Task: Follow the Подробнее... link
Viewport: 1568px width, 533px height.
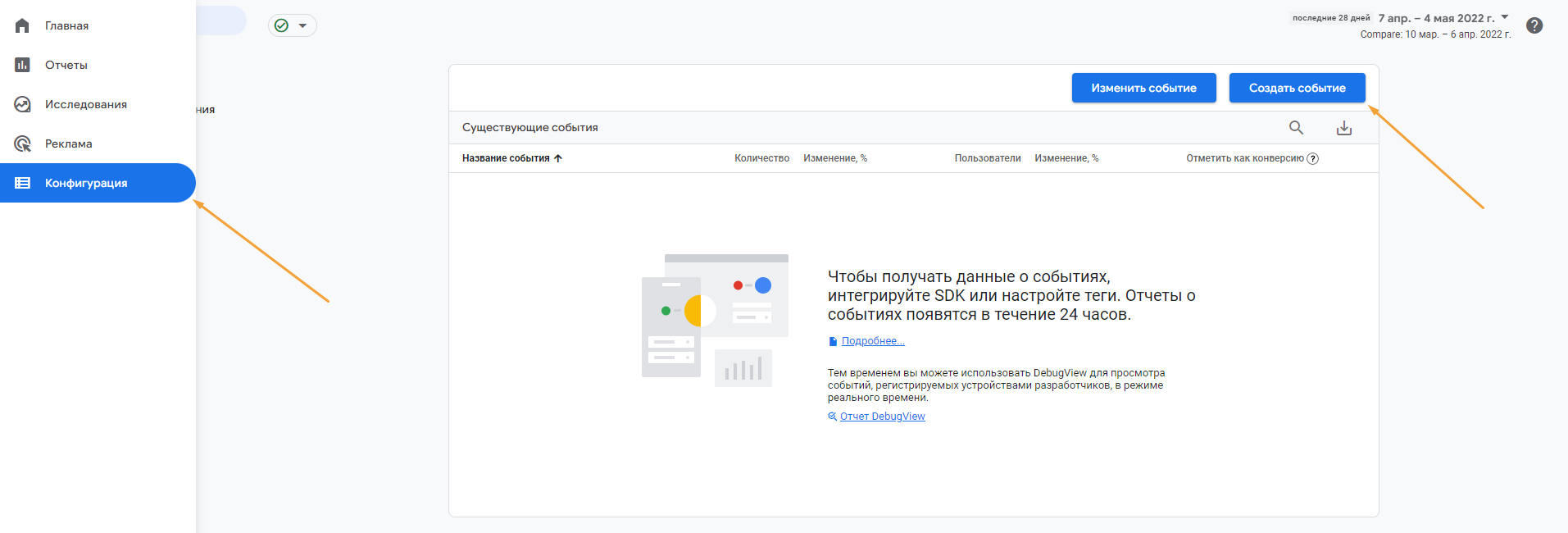Action: point(873,341)
